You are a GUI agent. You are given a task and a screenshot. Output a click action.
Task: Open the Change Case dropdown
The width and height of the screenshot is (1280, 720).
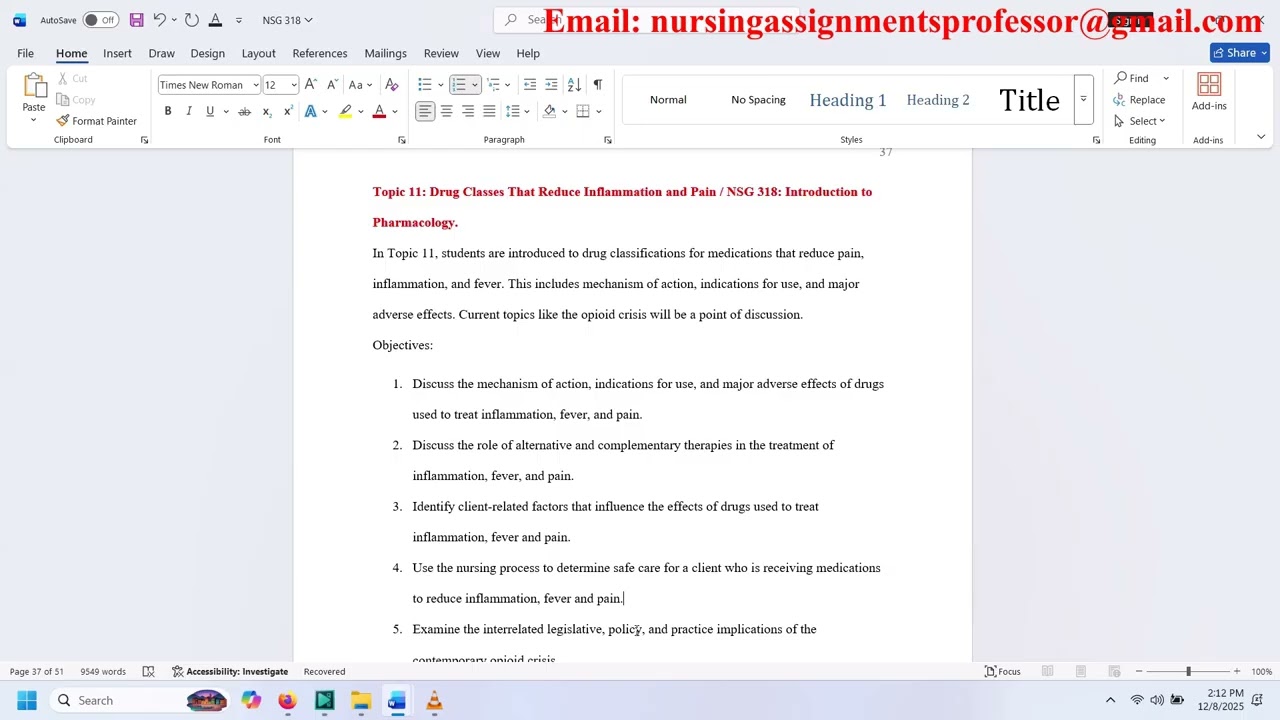point(360,85)
